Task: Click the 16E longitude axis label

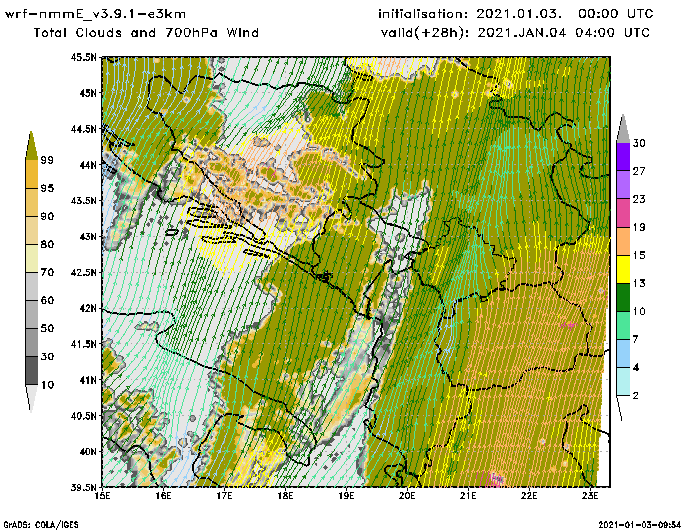Action: [x=163, y=496]
